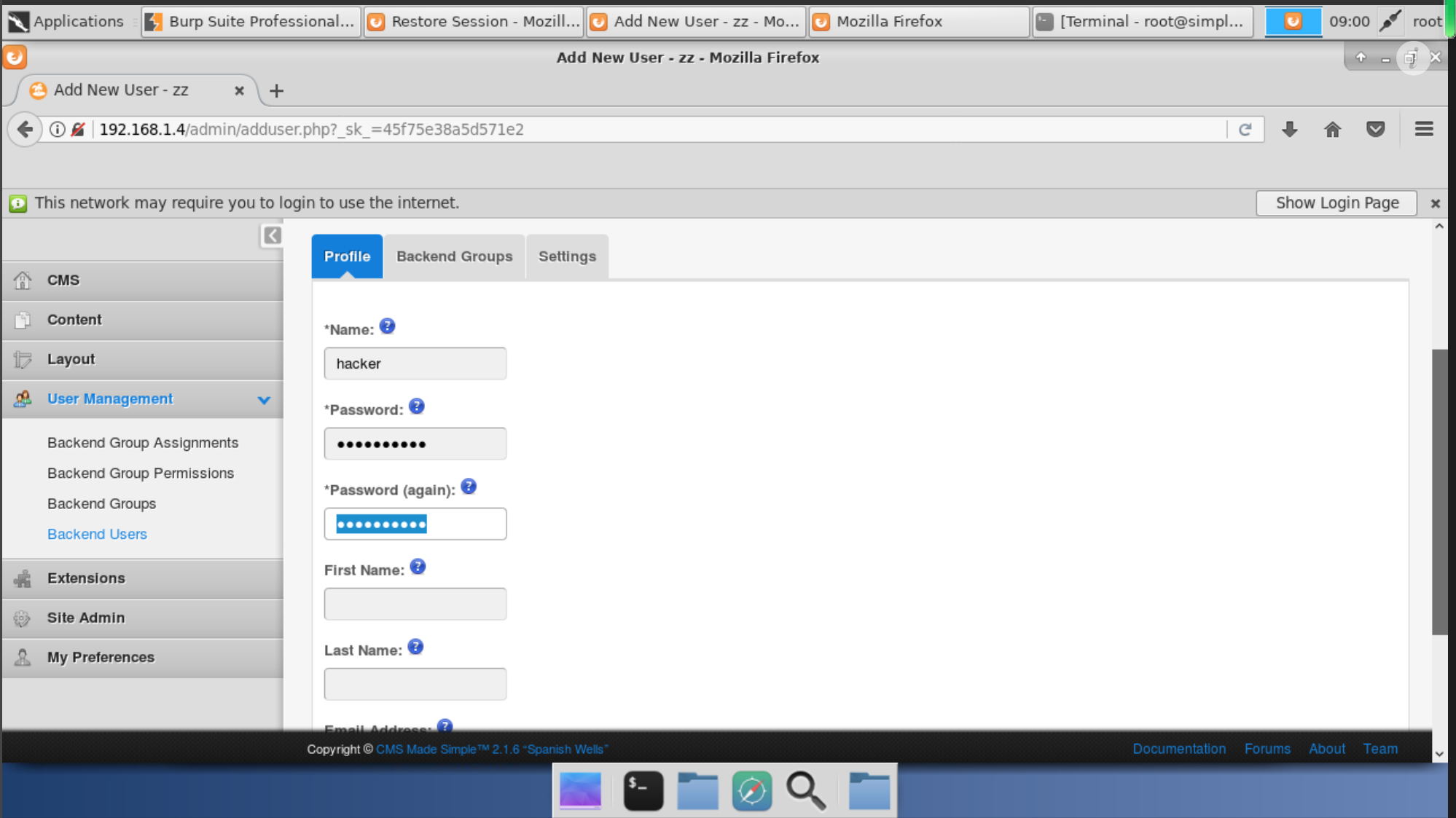Dismiss the network login notification bar
1456x818 pixels.
tap(1435, 203)
